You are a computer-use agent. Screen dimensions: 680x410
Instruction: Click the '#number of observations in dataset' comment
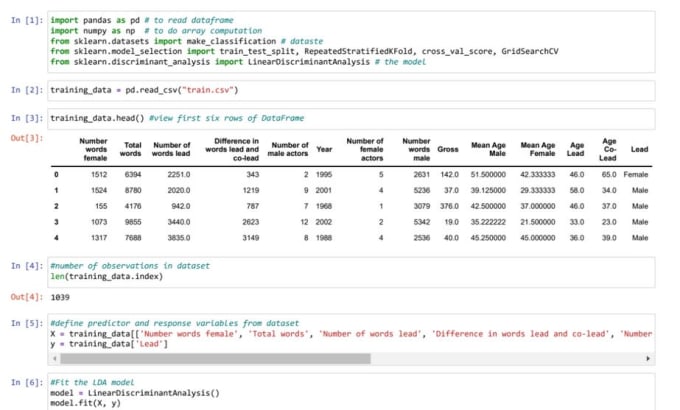[130, 266]
